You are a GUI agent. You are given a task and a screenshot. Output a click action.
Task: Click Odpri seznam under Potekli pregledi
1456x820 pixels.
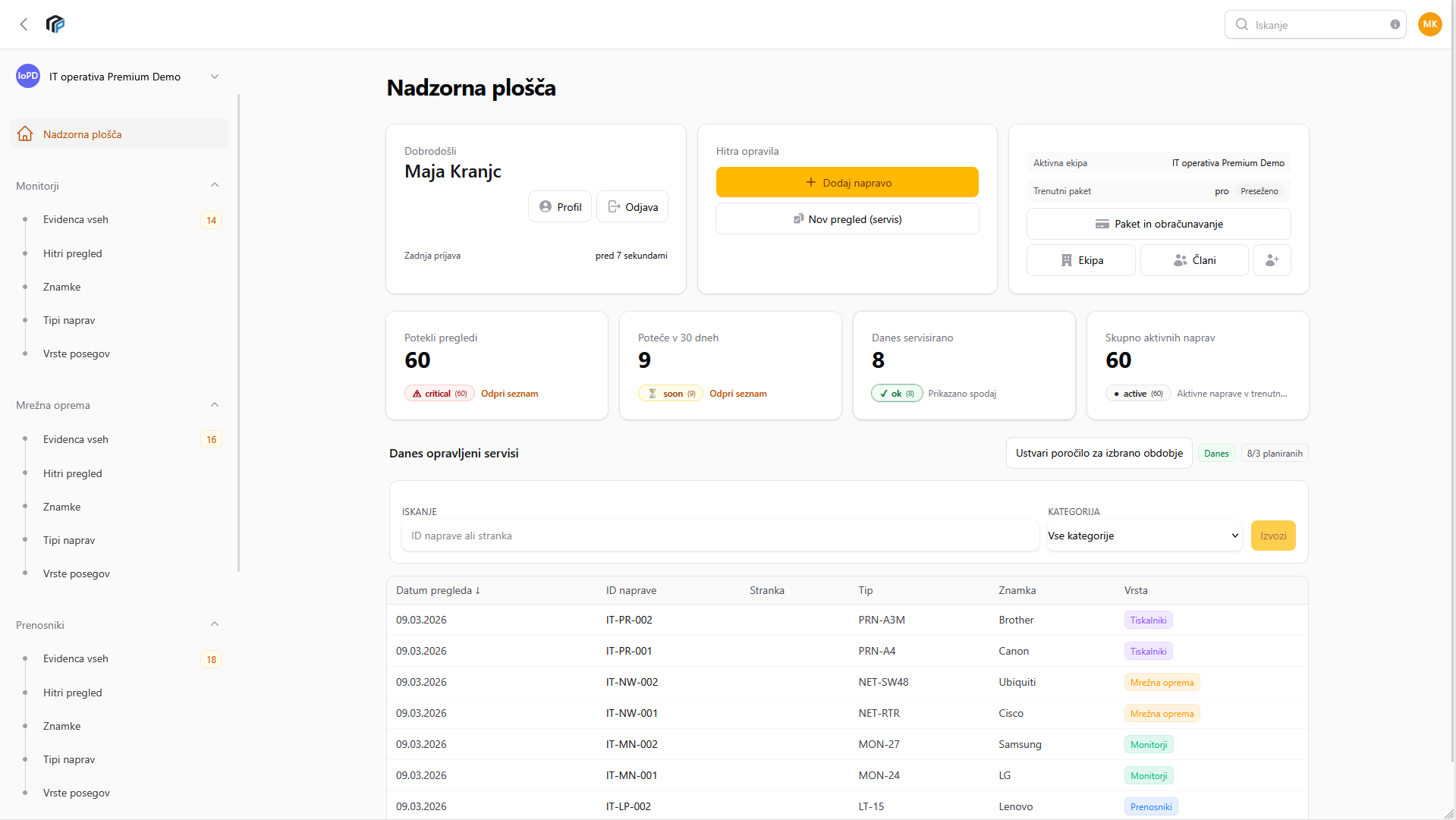[509, 394]
